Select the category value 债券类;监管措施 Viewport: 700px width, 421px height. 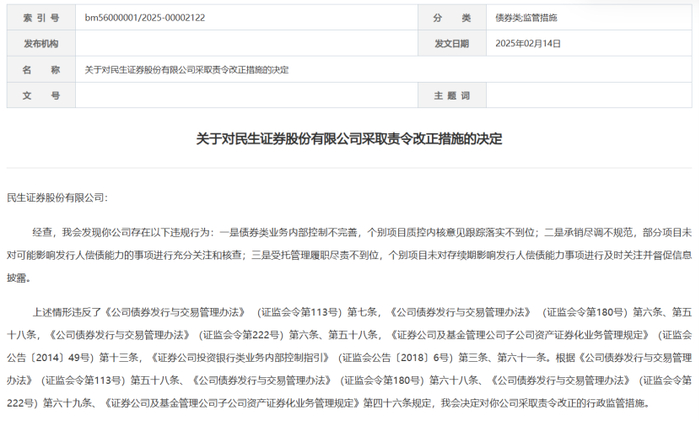(x=526, y=18)
